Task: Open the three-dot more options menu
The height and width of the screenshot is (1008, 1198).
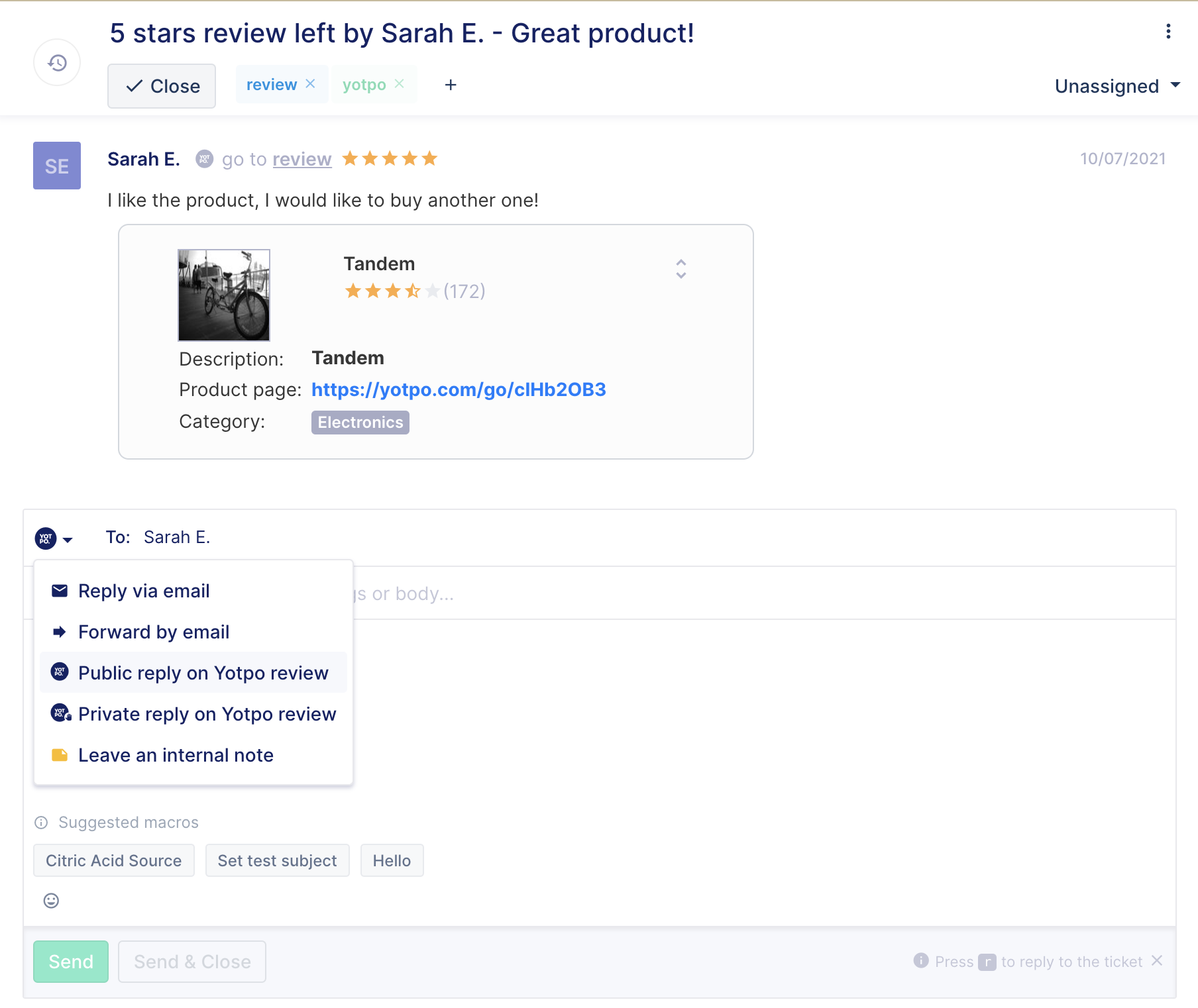Action: click(x=1168, y=32)
